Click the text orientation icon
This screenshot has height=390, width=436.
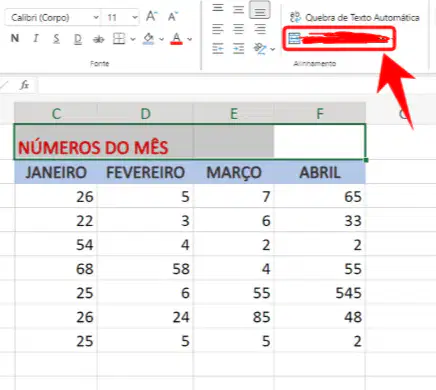pos(260,49)
